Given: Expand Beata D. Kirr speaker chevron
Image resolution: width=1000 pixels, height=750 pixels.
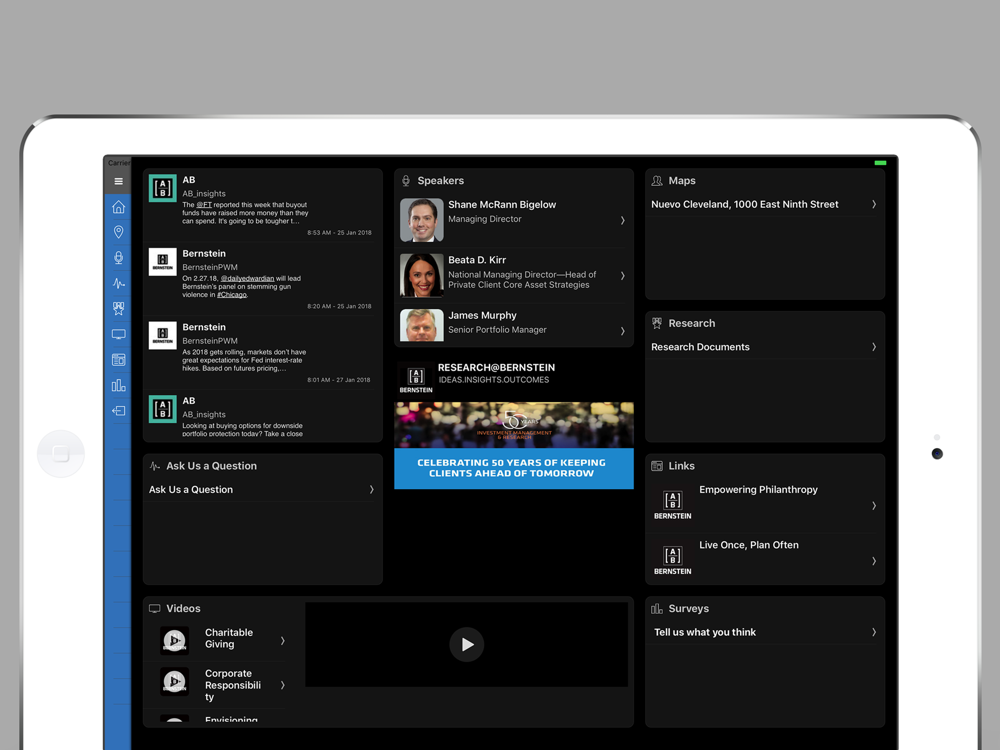Looking at the screenshot, I should pyautogui.click(x=622, y=276).
